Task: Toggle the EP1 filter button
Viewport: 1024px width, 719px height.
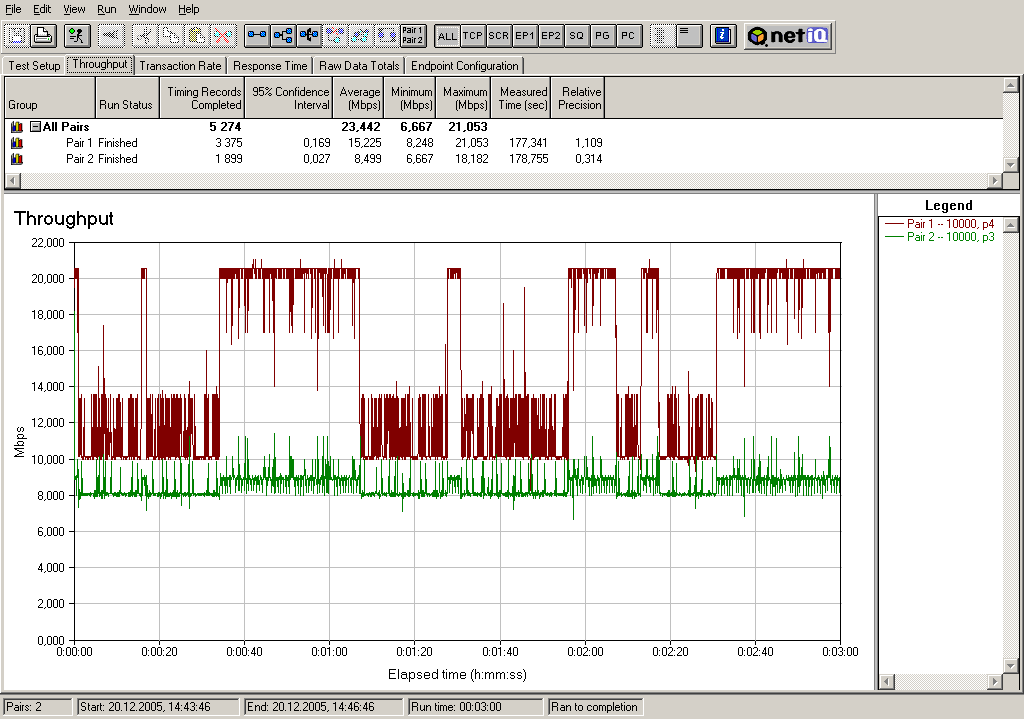Action: coord(524,36)
